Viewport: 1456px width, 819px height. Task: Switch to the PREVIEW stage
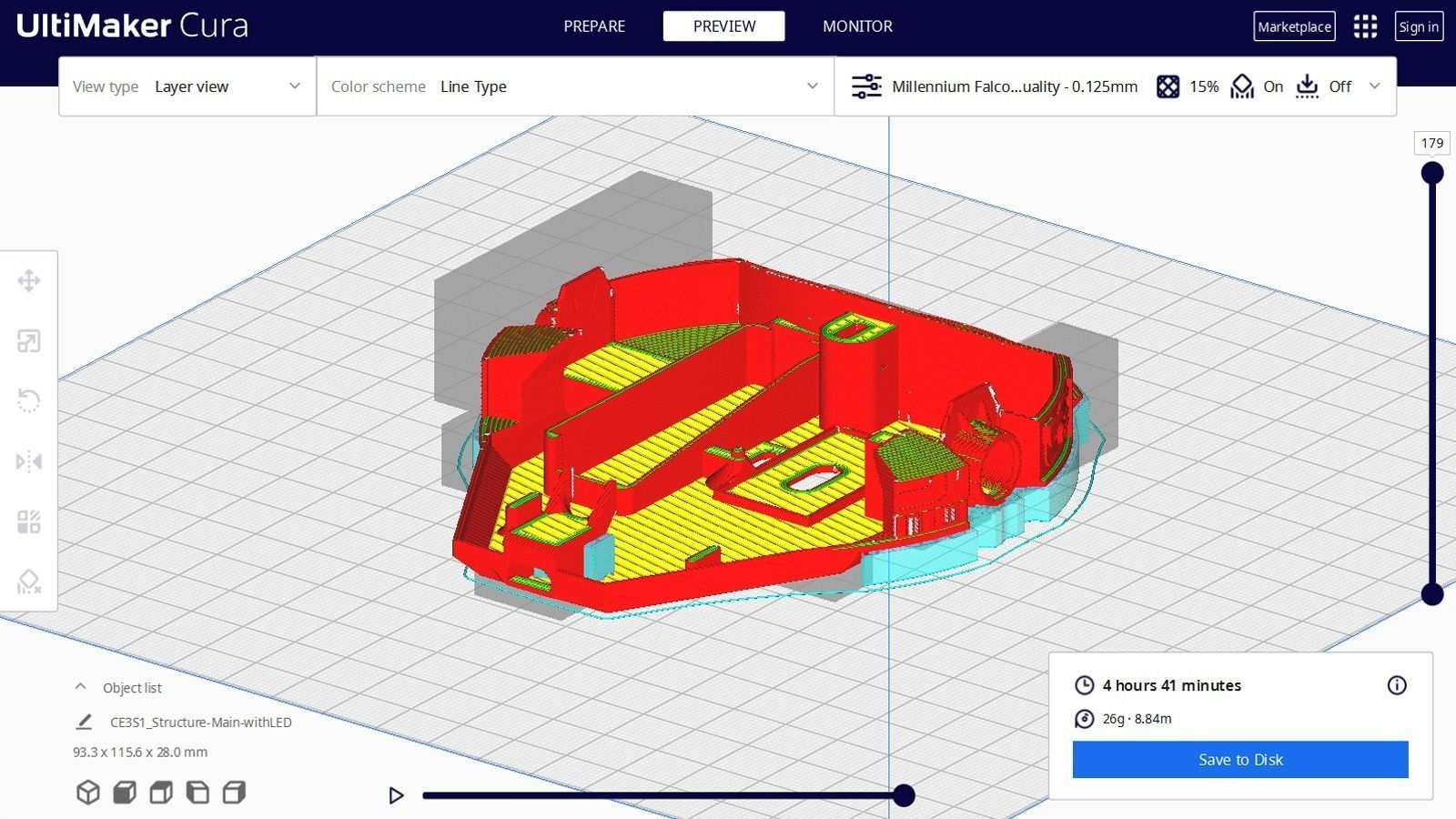[724, 26]
